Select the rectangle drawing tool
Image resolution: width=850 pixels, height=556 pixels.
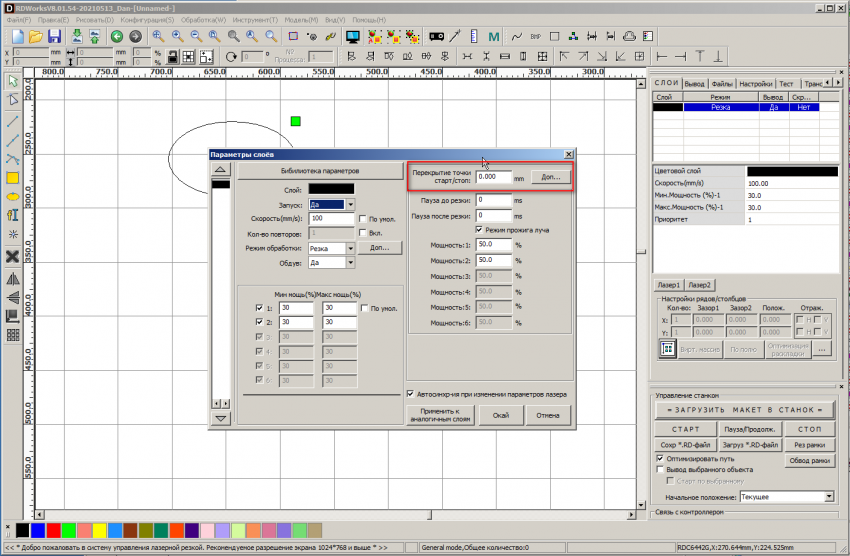click(x=13, y=177)
